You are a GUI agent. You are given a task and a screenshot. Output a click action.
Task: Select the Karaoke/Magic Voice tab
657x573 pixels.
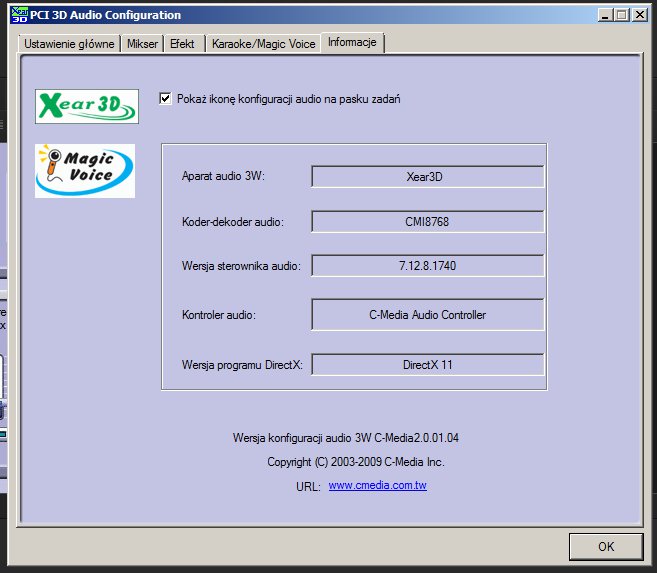point(263,44)
